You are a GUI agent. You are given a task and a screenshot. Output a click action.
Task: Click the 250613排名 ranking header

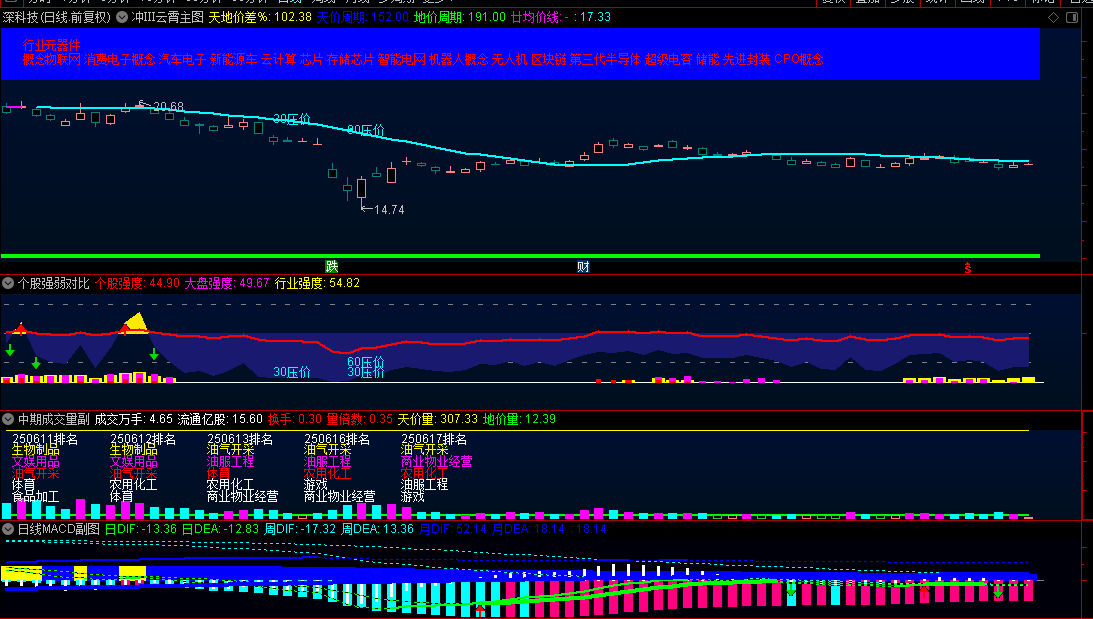click(x=240, y=439)
